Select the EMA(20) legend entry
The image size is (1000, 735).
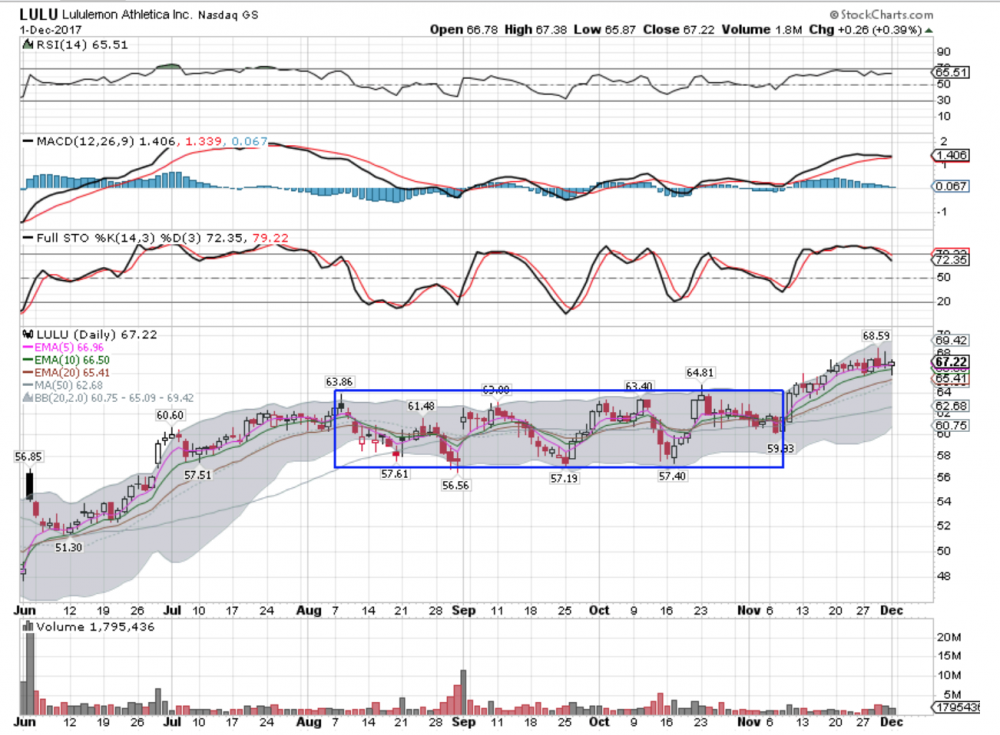(69, 371)
